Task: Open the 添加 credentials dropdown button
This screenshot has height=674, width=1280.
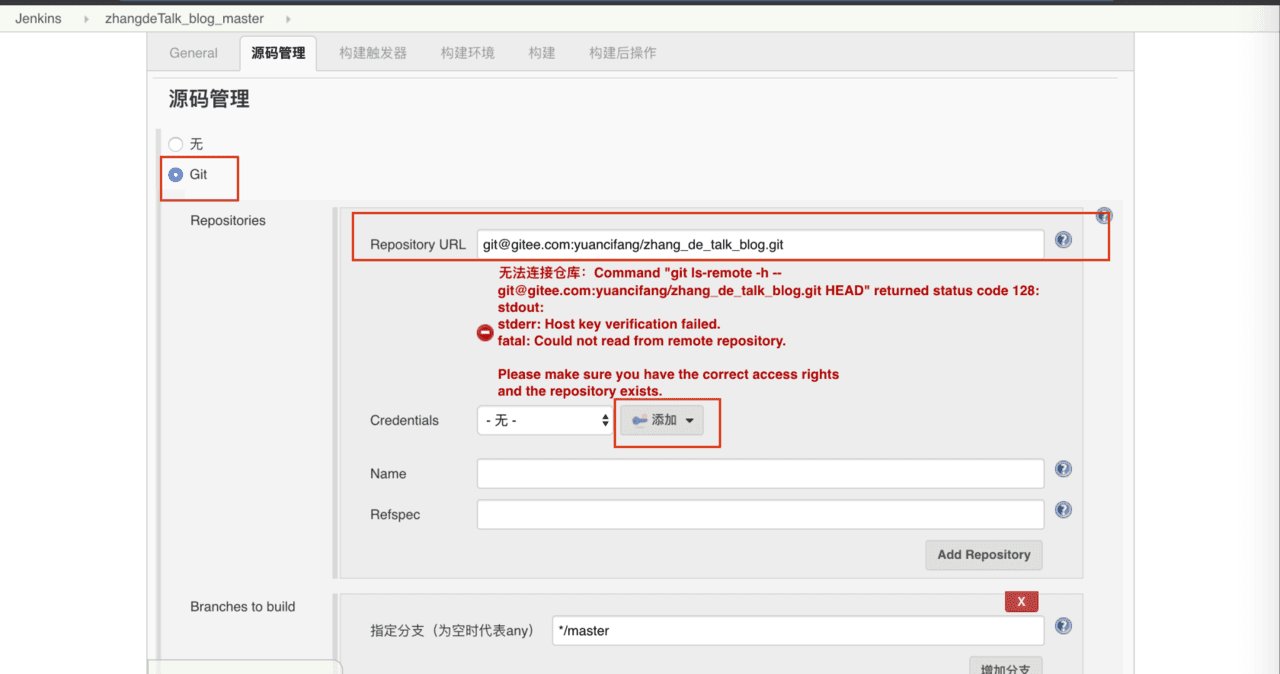Action: pyautogui.click(x=662, y=420)
